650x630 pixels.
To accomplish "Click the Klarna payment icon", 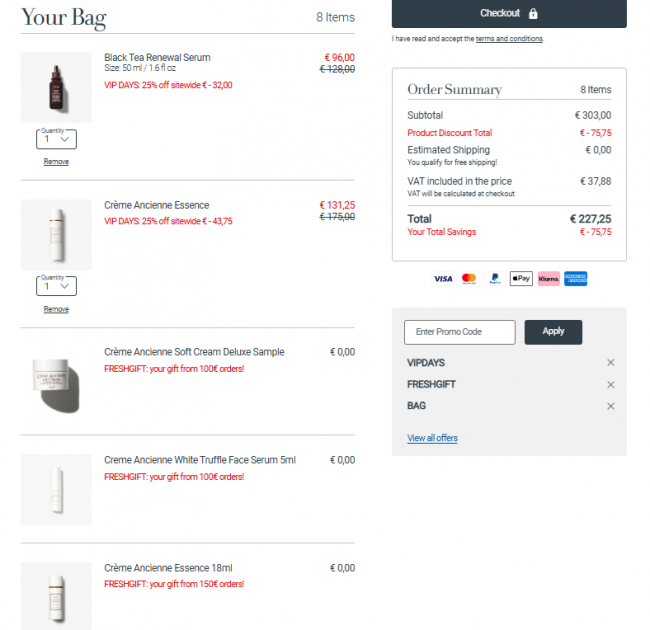I will click(x=548, y=279).
